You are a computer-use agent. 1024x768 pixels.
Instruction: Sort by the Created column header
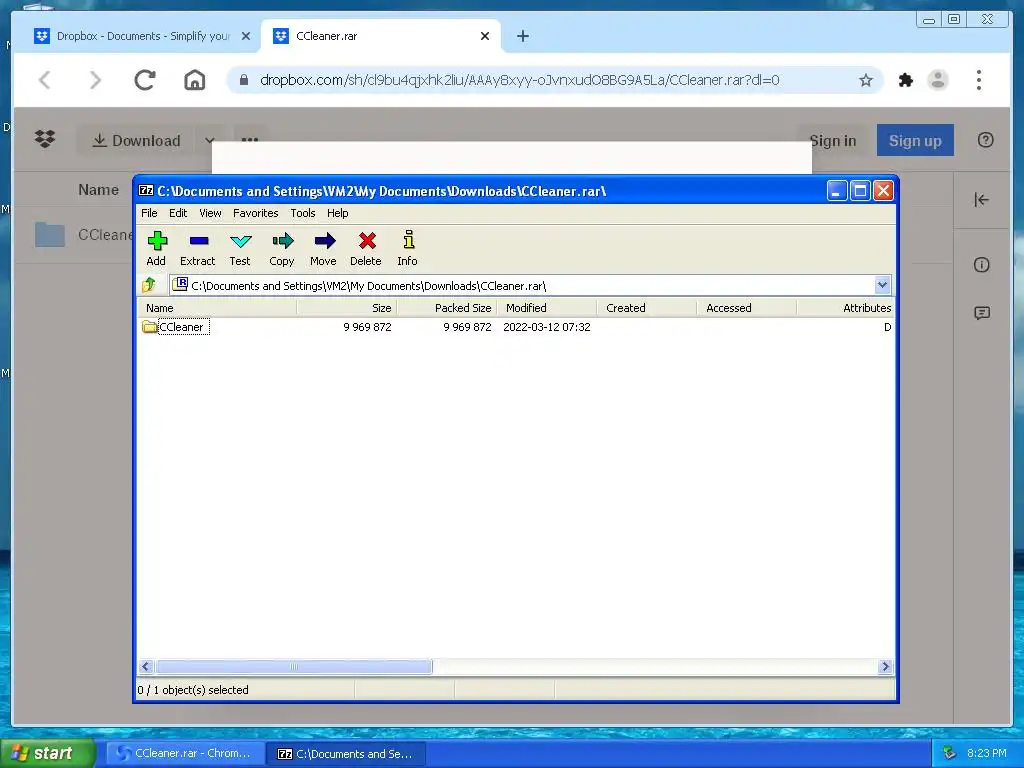click(647, 308)
